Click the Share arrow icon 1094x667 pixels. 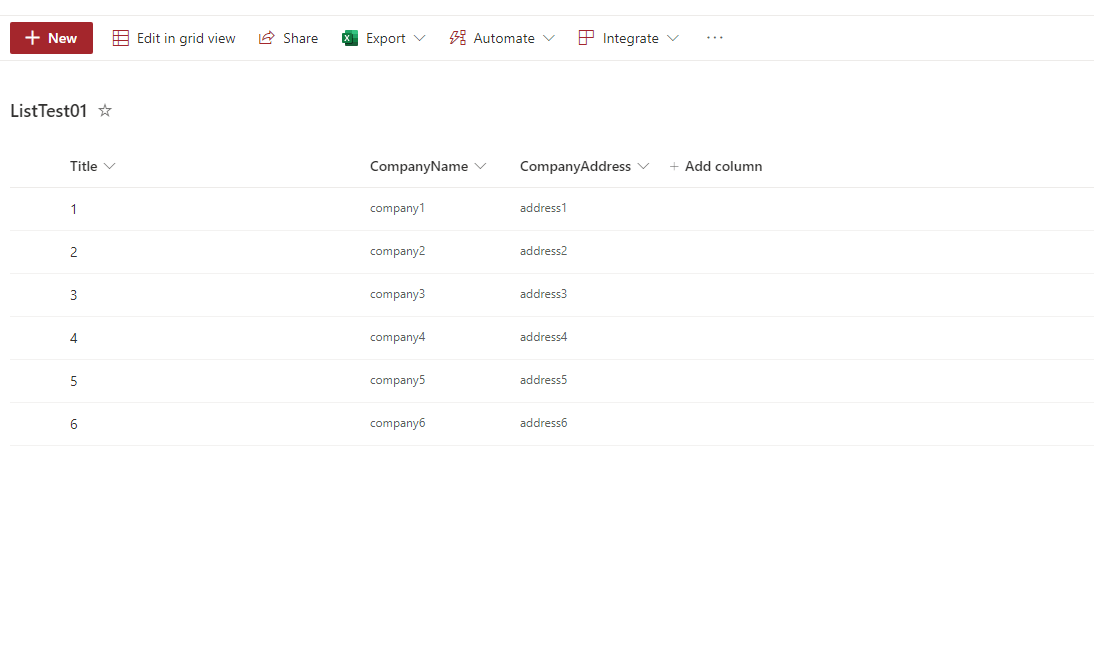tap(267, 38)
